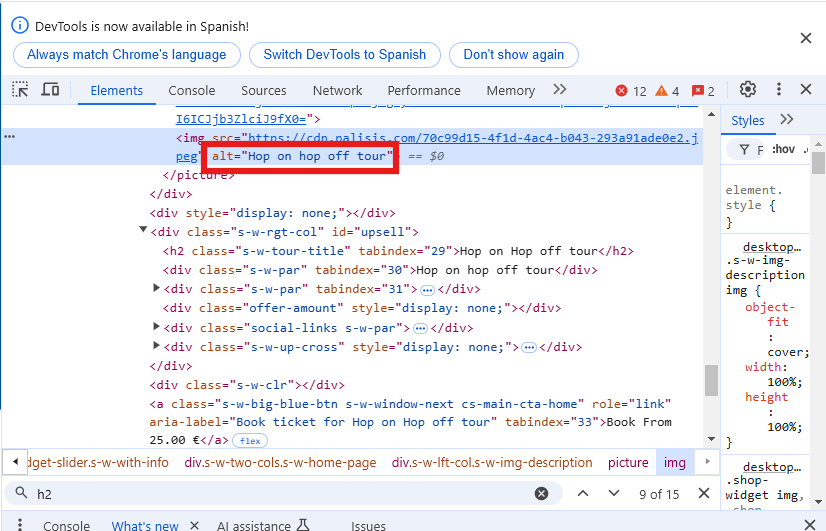Open the DevTools three-dot customize menu

(779, 90)
